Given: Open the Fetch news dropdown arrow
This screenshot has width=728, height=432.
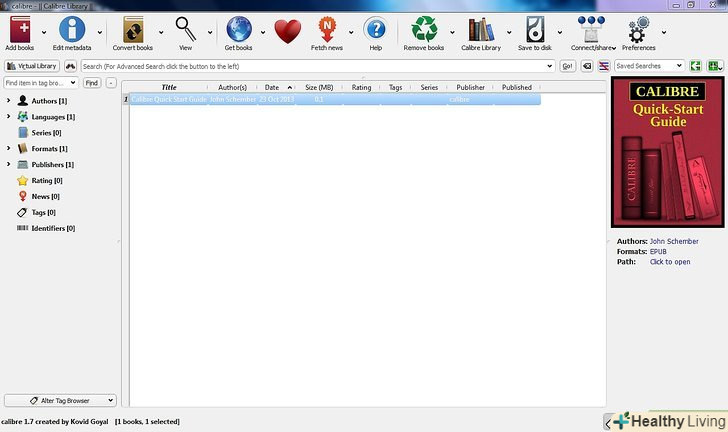Looking at the screenshot, I should point(351,33).
